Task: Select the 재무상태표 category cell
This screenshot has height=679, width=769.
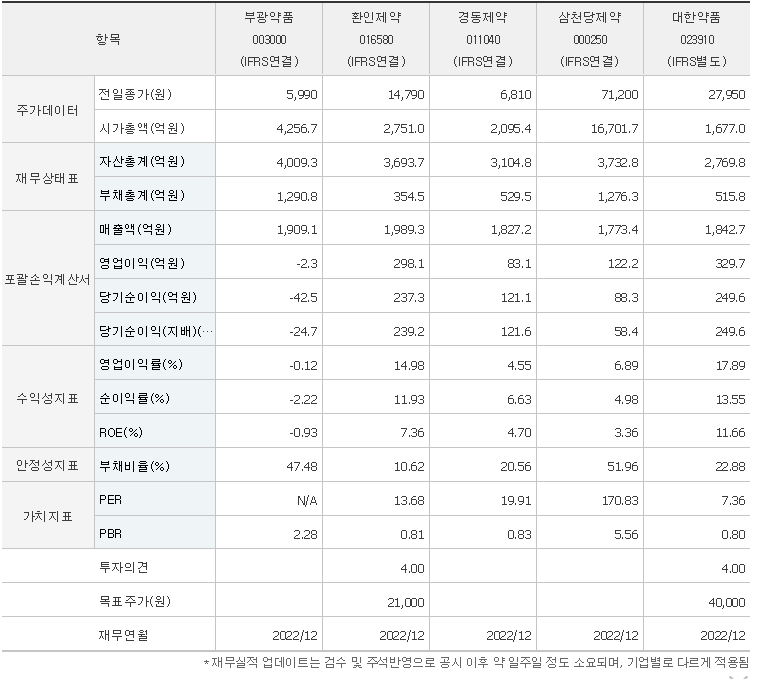Action: (47, 178)
